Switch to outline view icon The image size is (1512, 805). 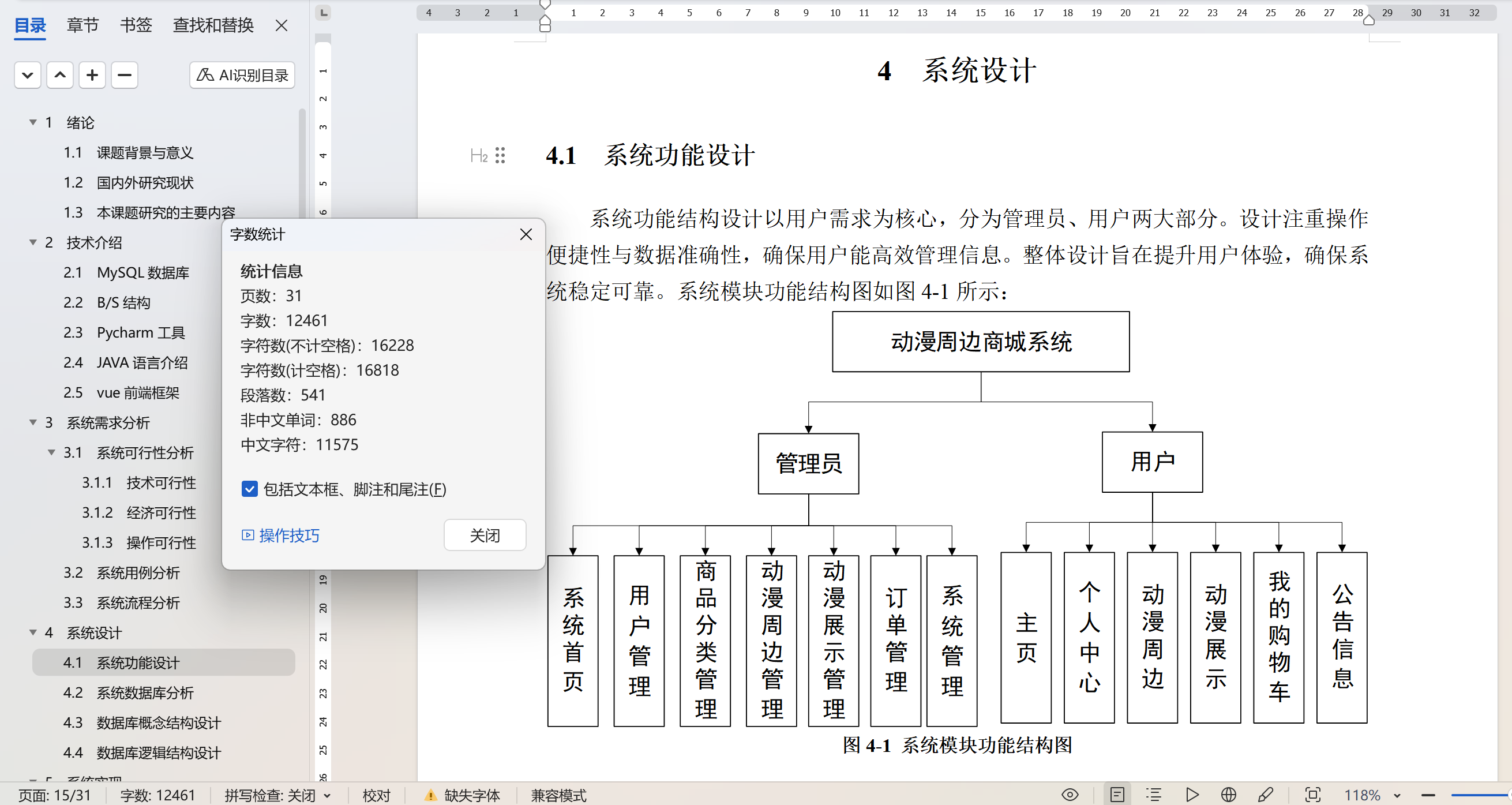tap(1153, 795)
